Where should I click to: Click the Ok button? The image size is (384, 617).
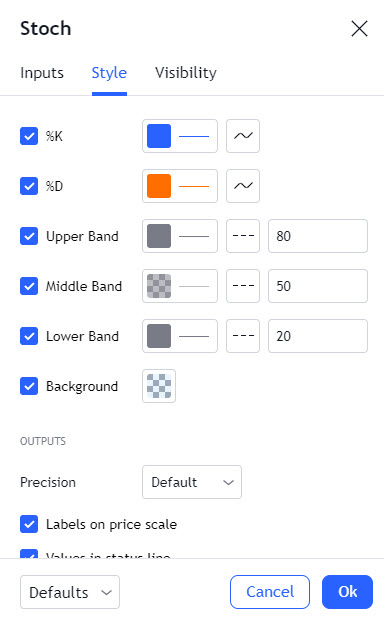pyautogui.click(x=347, y=592)
